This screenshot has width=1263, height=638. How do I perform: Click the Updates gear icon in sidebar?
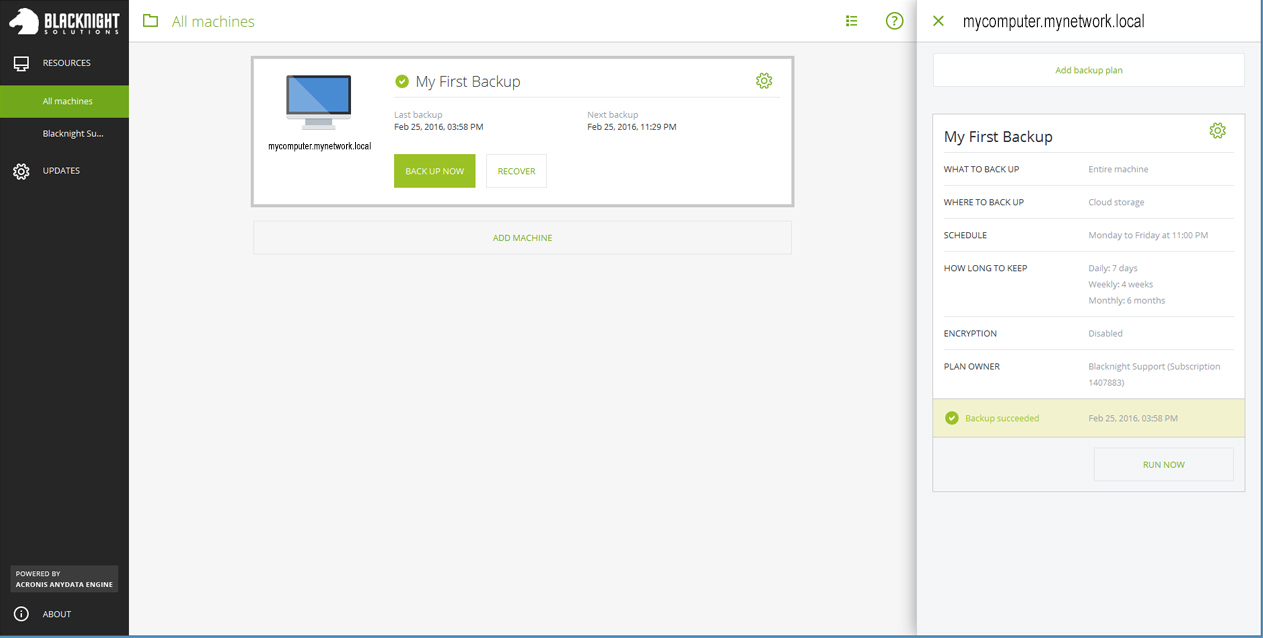[x=21, y=171]
